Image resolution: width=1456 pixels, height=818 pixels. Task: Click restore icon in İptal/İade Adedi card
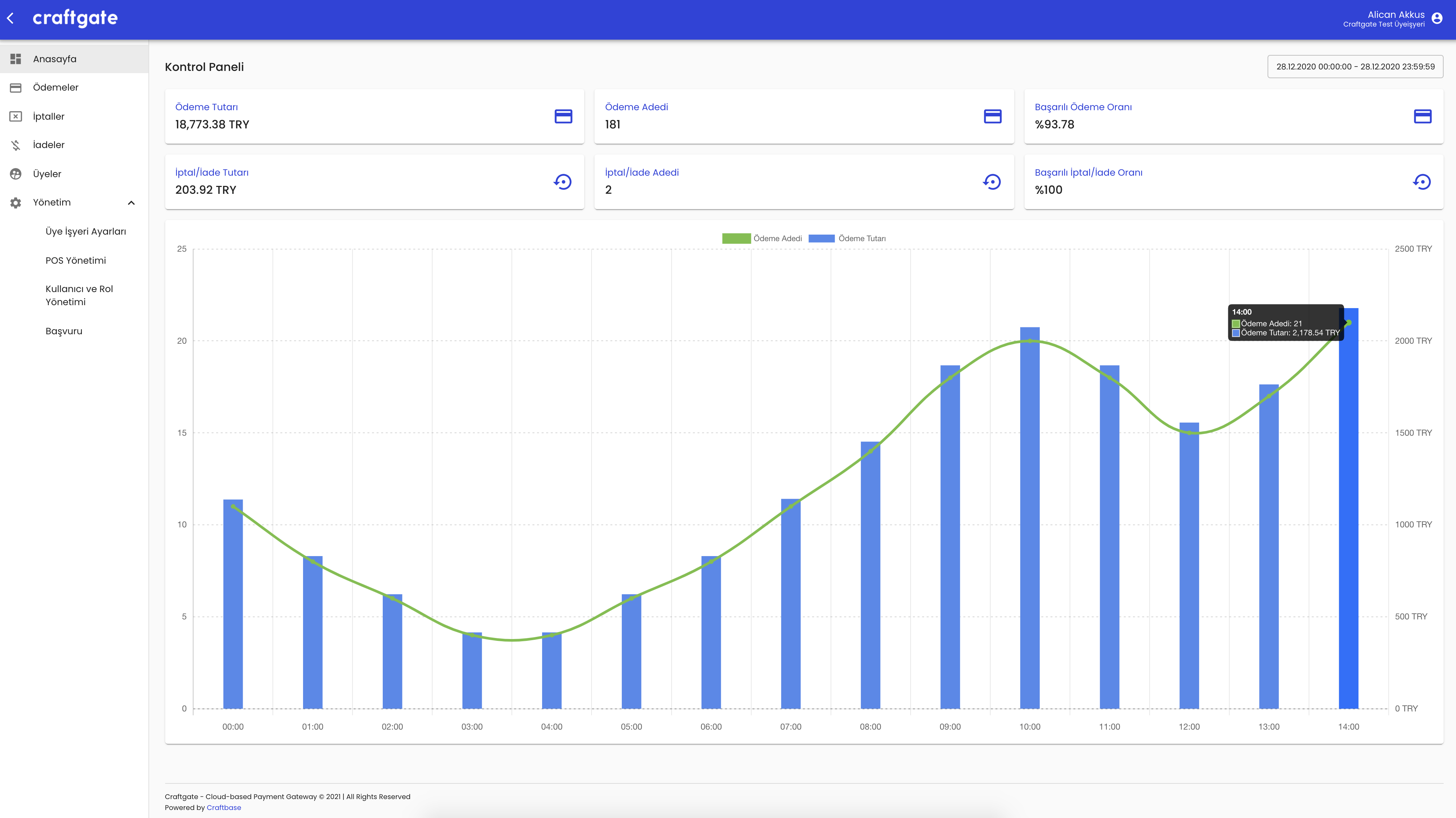tap(992, 182)
